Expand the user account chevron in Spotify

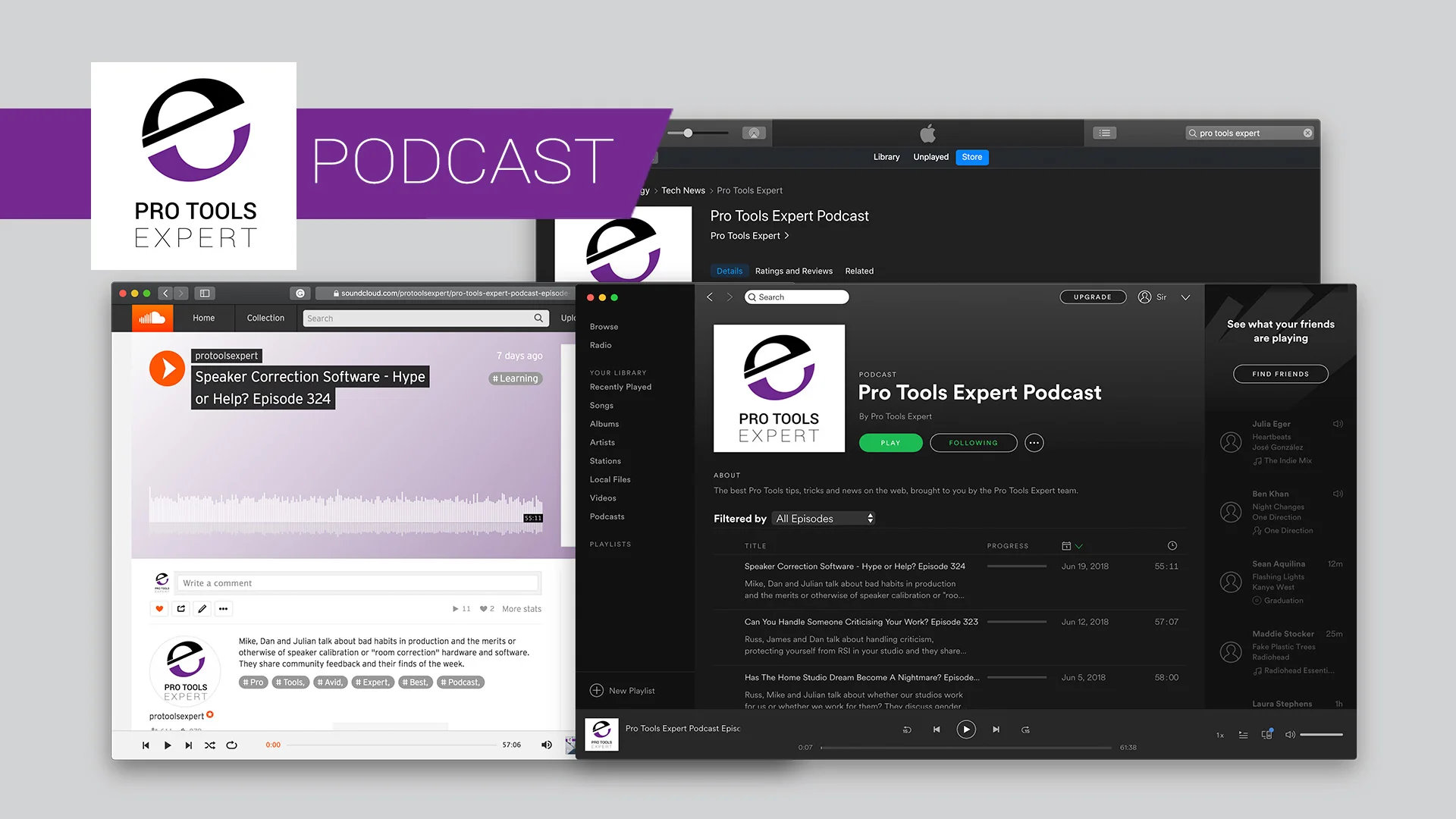1185,297
